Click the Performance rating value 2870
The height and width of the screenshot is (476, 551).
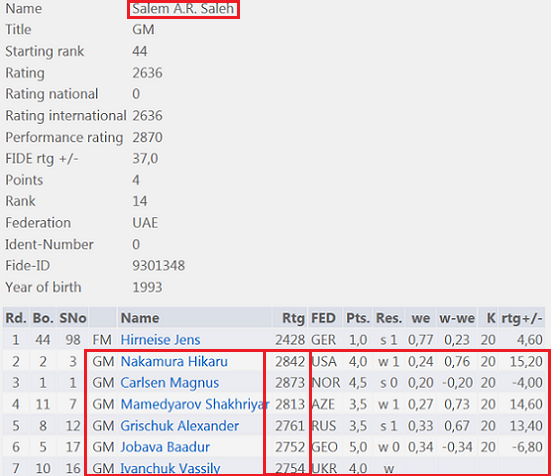click(x=147, y=137)
